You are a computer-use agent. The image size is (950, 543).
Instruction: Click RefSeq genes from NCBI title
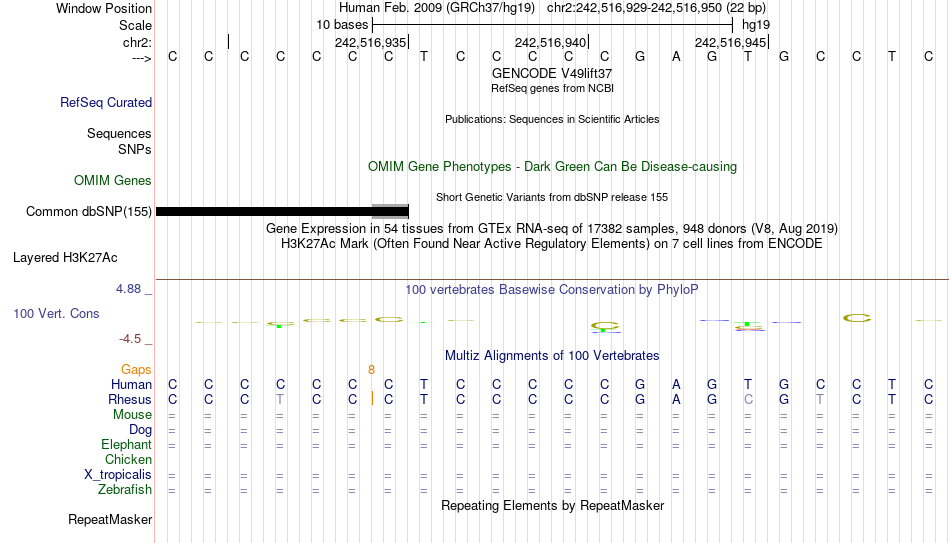552,88
